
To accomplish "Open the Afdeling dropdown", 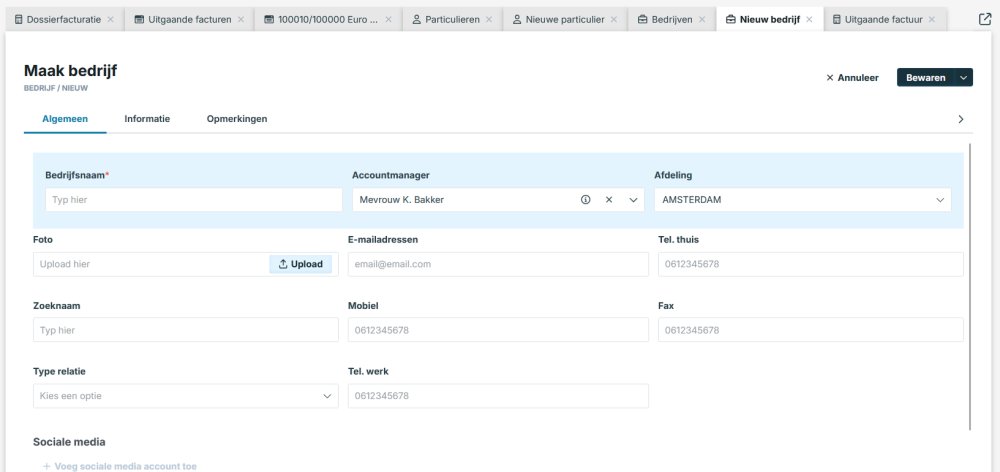I will (x=940, y=200).
